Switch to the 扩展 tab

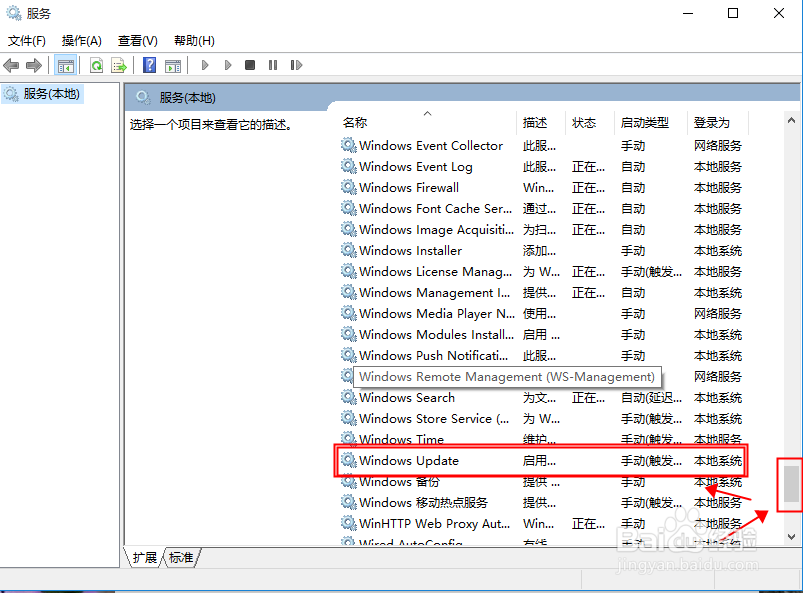(x=144, y=558)
